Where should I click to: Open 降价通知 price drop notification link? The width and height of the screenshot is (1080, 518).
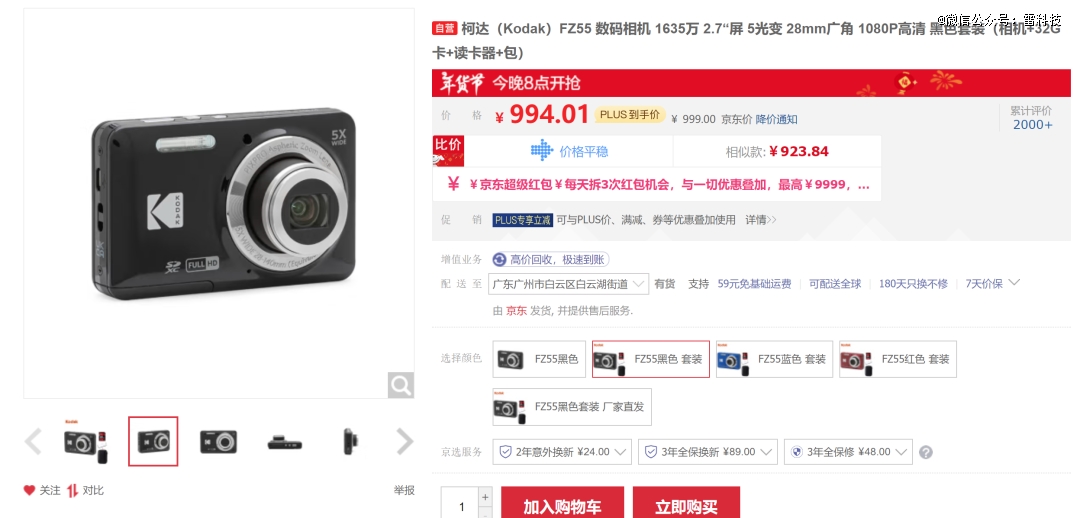tap(776, 119)
